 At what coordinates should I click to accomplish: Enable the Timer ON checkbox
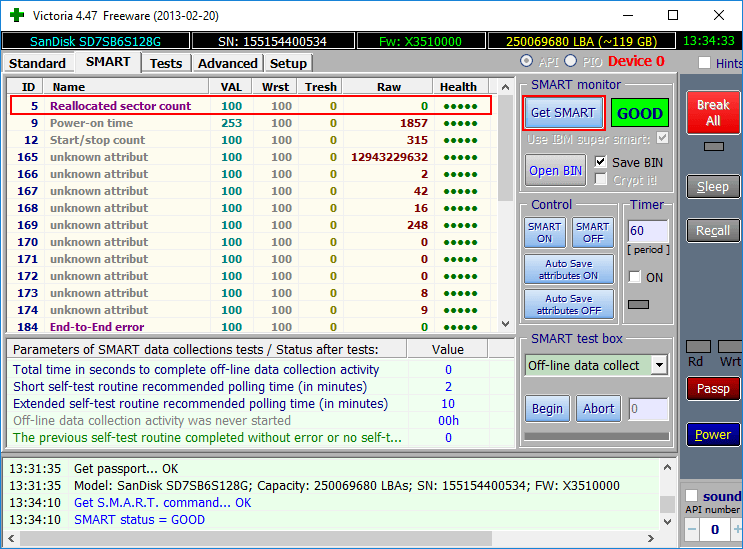(x=635, y=277)
